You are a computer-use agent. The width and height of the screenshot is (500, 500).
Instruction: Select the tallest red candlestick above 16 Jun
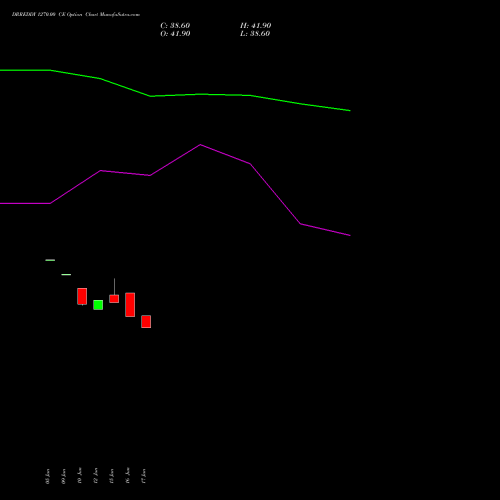click(130, 305)
